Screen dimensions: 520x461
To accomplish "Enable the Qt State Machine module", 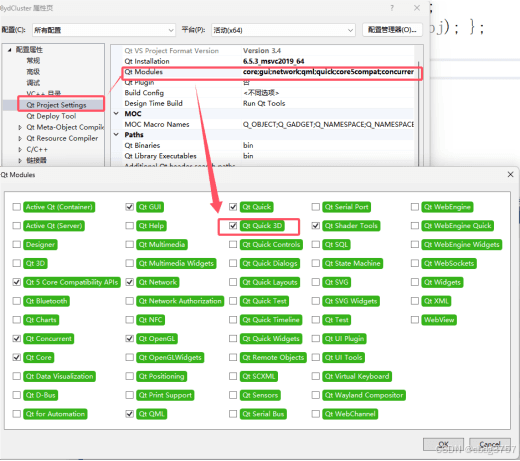I will click(x=315, y=263).
